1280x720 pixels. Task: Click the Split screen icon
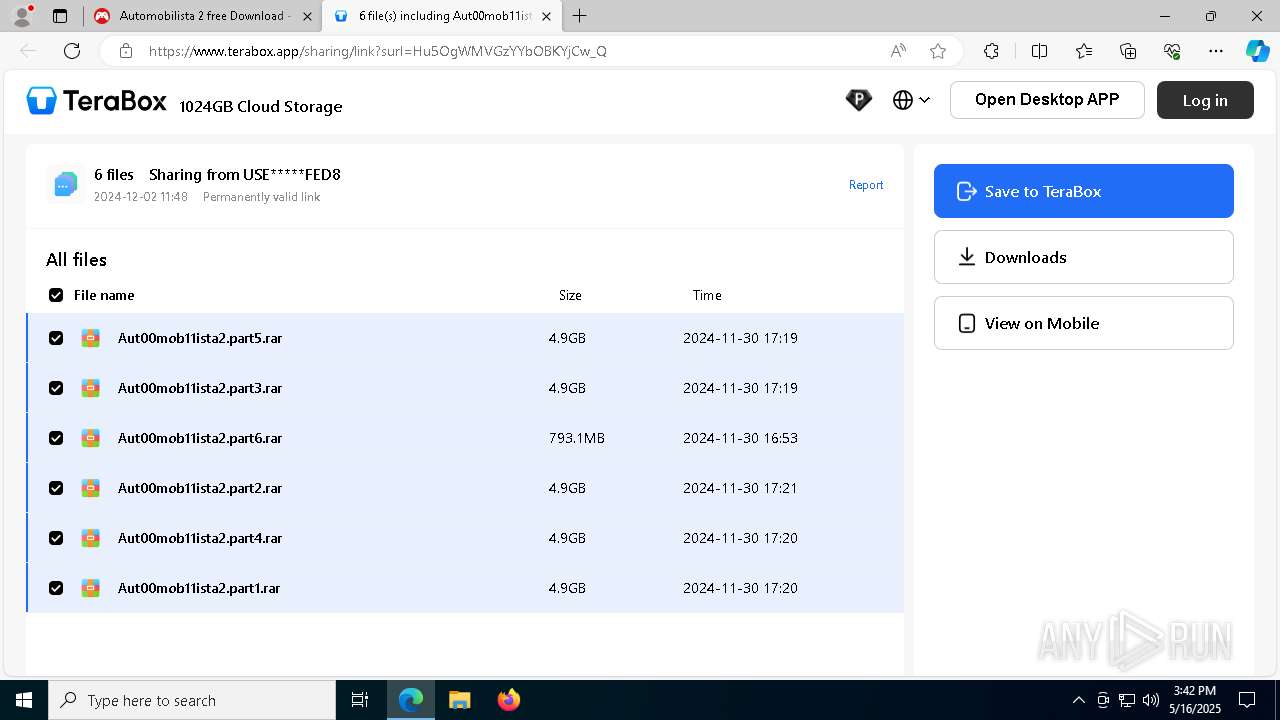1039,51
